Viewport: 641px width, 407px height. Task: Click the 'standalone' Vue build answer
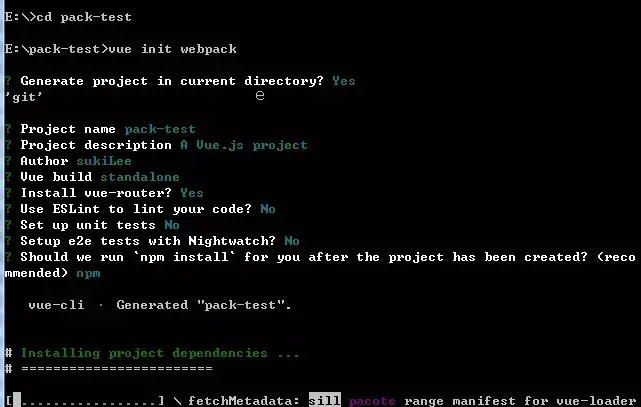pyautogui.click(x=140, y=177)
